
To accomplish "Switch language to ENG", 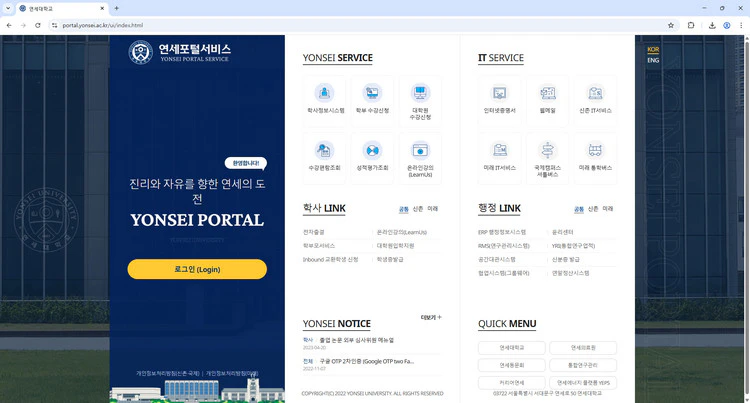I will pos(653,60).
